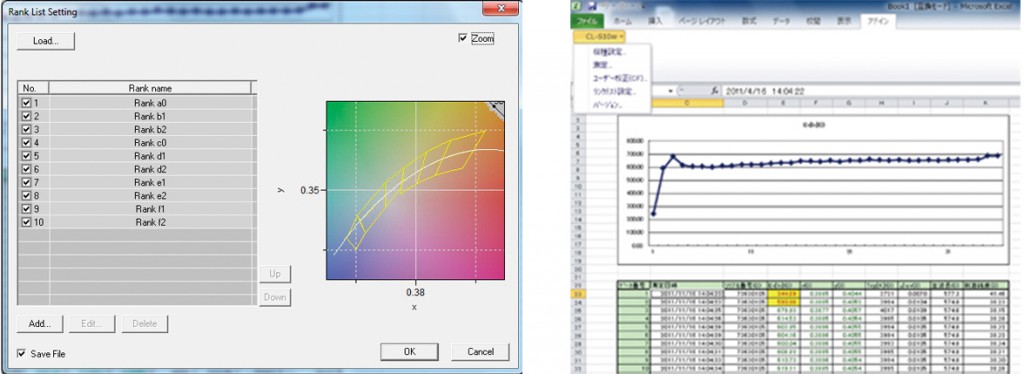Click the fx insert function icon

[714, 91]
